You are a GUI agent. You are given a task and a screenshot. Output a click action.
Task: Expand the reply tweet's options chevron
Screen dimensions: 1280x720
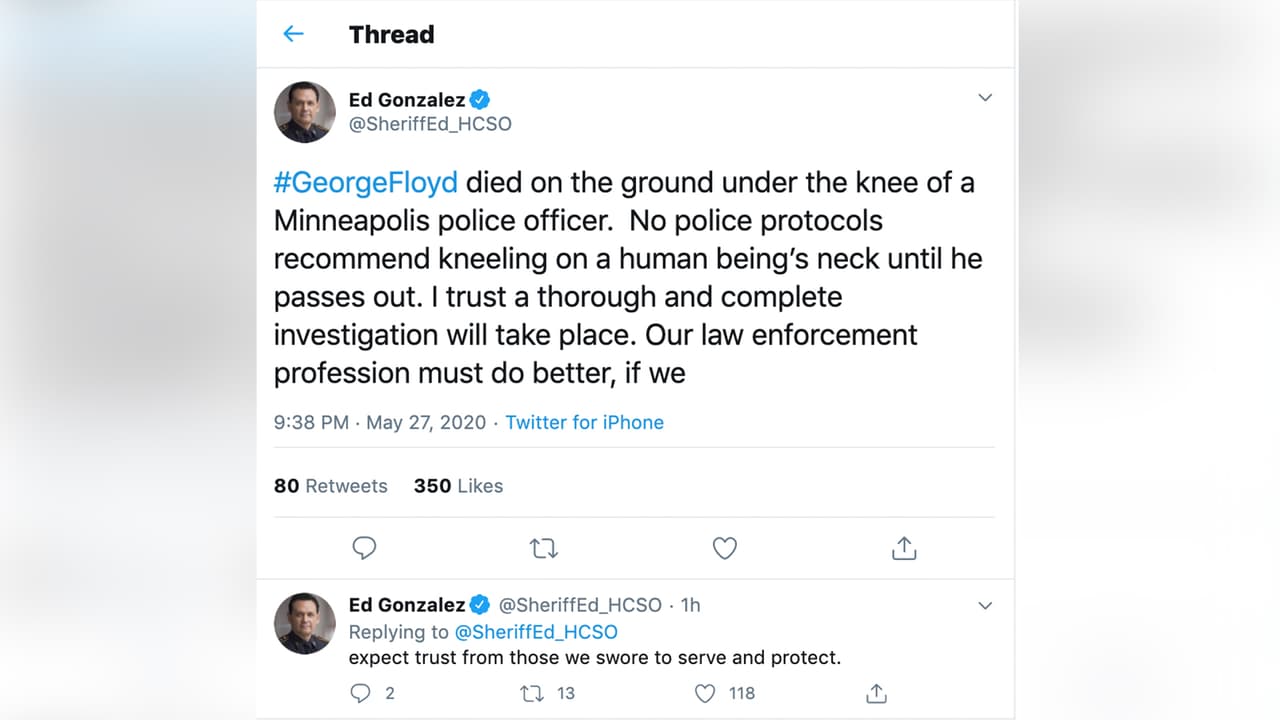[x=985, y=606]
